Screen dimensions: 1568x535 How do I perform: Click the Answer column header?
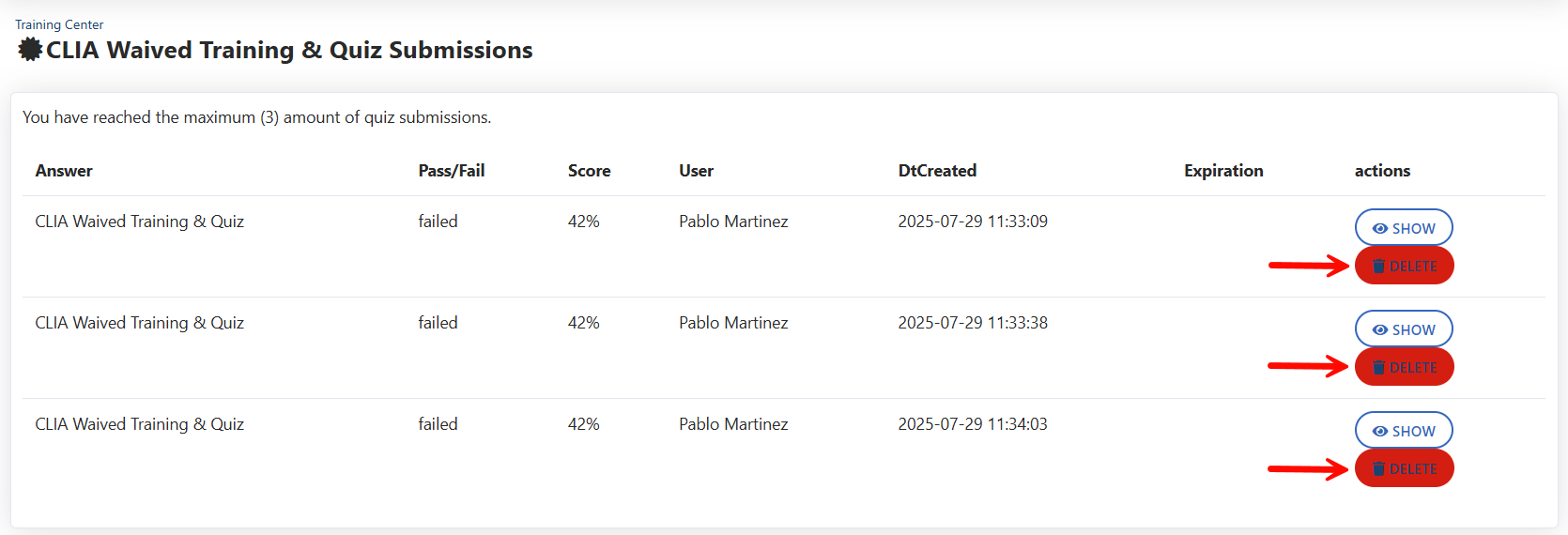[64, 171]
